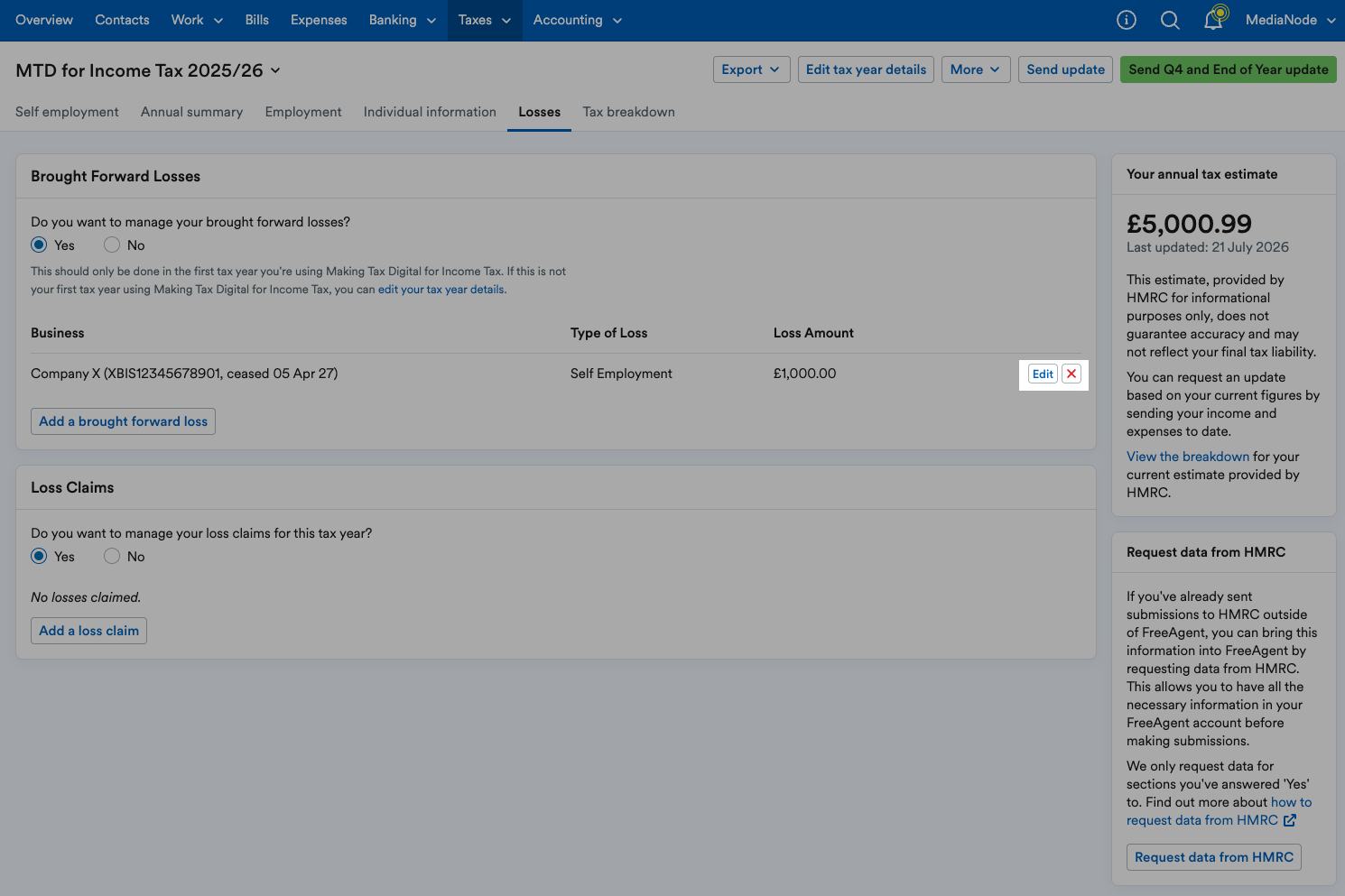This screenshot has height=896, width=1345.
Task: Click the Loss Amount column header
Action: [x=813, y=333]
